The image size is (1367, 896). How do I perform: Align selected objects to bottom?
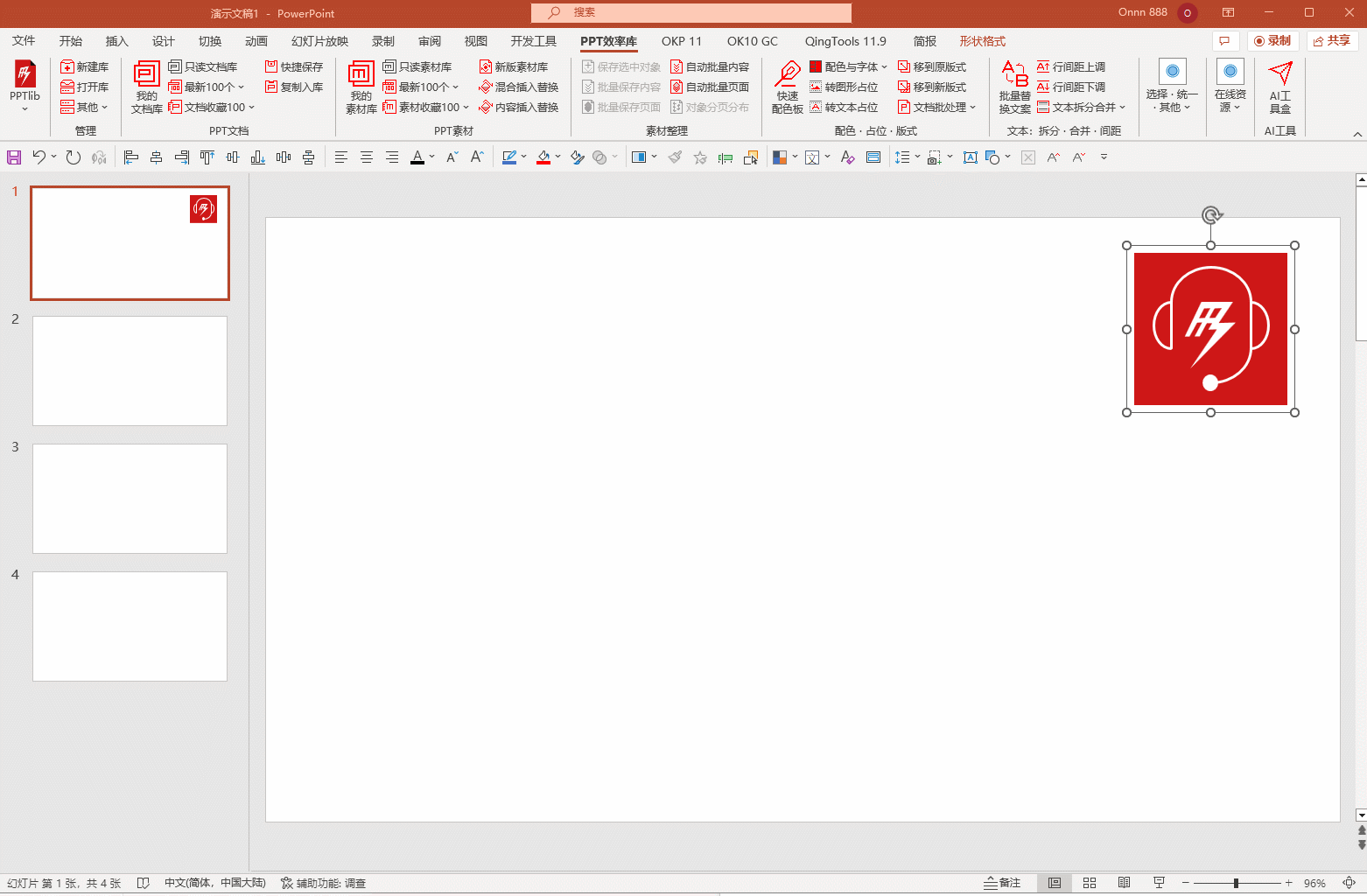pyautogui.click(x=257, y=157)
